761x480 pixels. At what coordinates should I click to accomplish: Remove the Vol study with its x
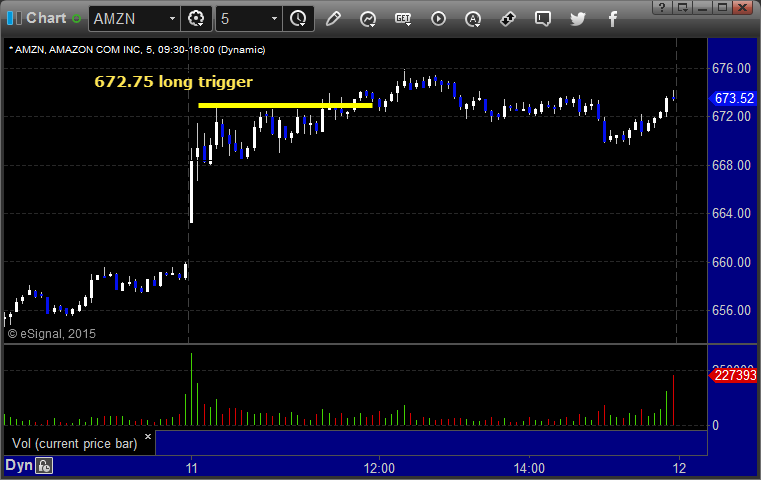point(148,436)
